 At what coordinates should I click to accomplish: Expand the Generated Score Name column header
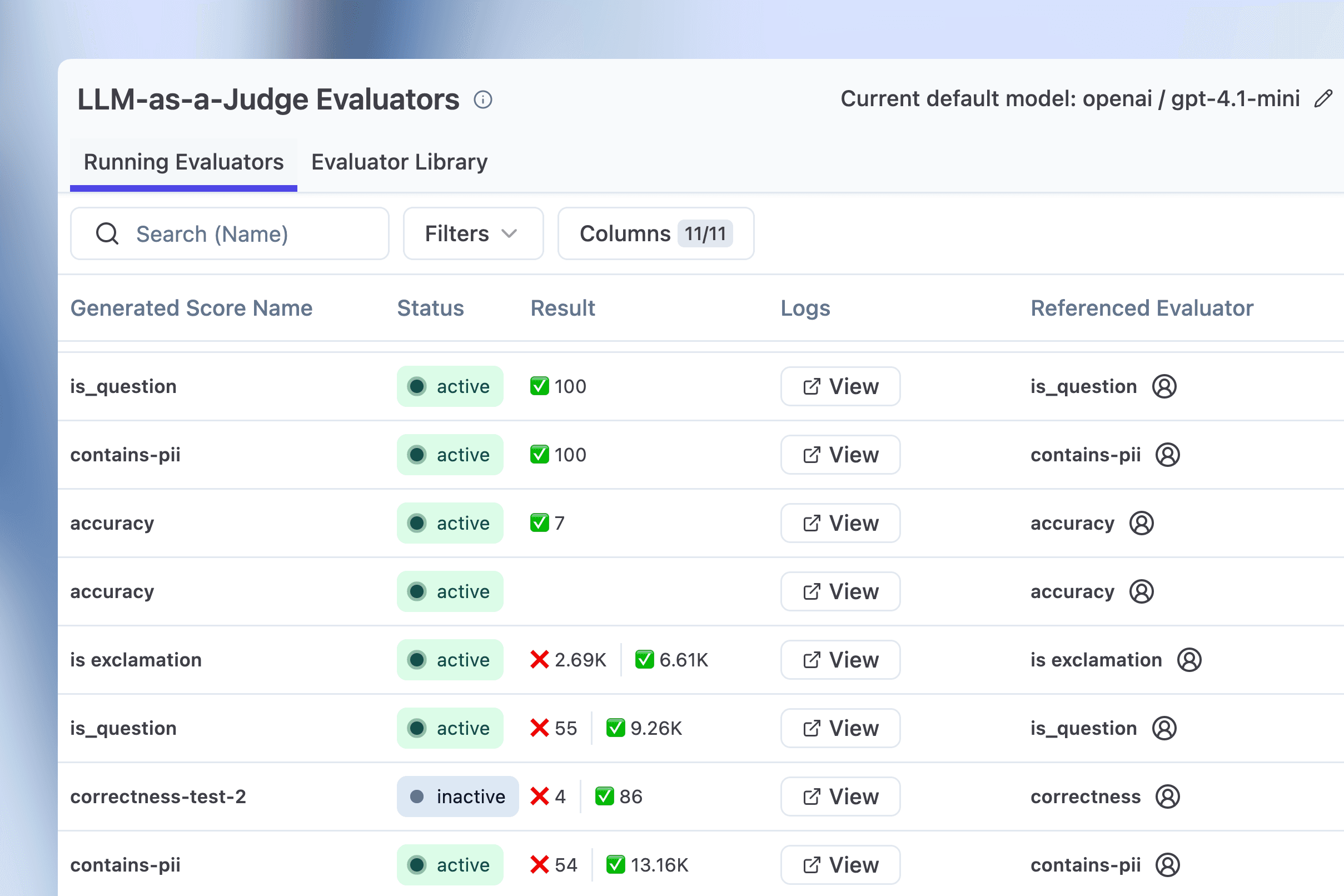tap(191, 308)
